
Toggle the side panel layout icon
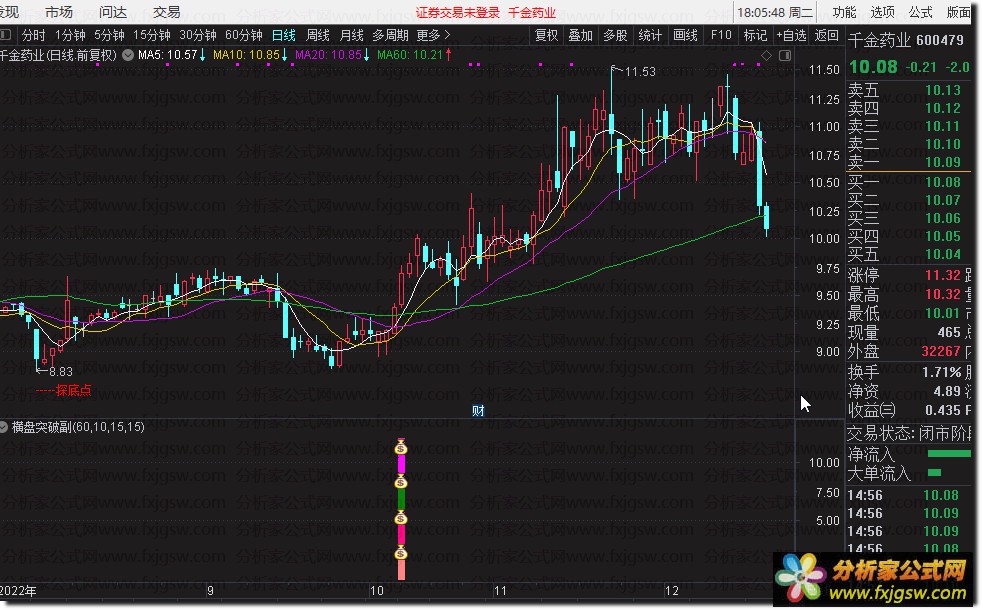(785, 56)
